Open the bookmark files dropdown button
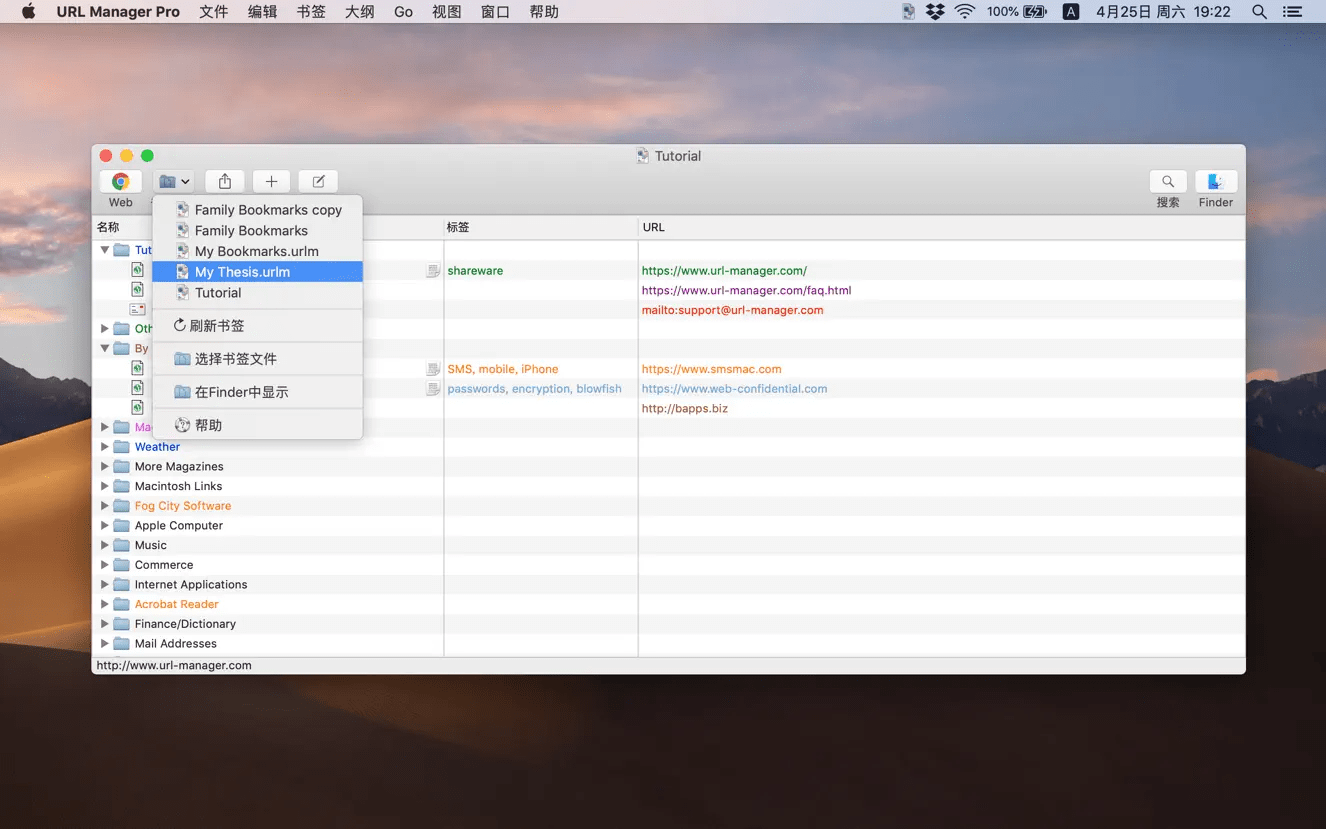Image resolution: width=1326 pixels, height=829 pixels. (174, 182)
